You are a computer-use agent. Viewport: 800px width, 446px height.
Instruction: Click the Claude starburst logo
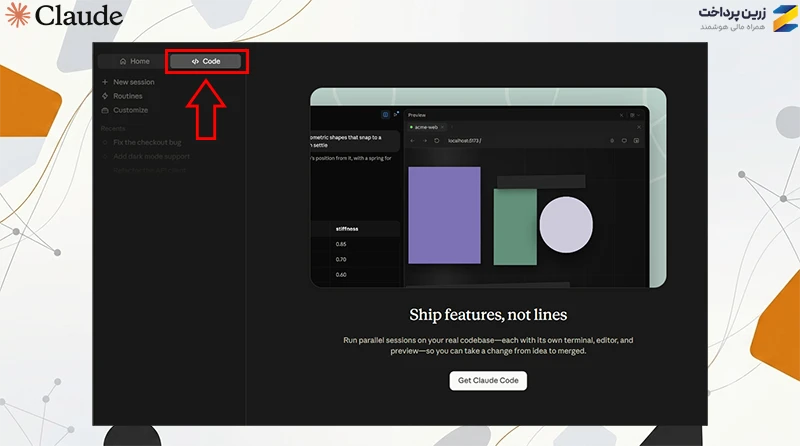tap(17, 14)
